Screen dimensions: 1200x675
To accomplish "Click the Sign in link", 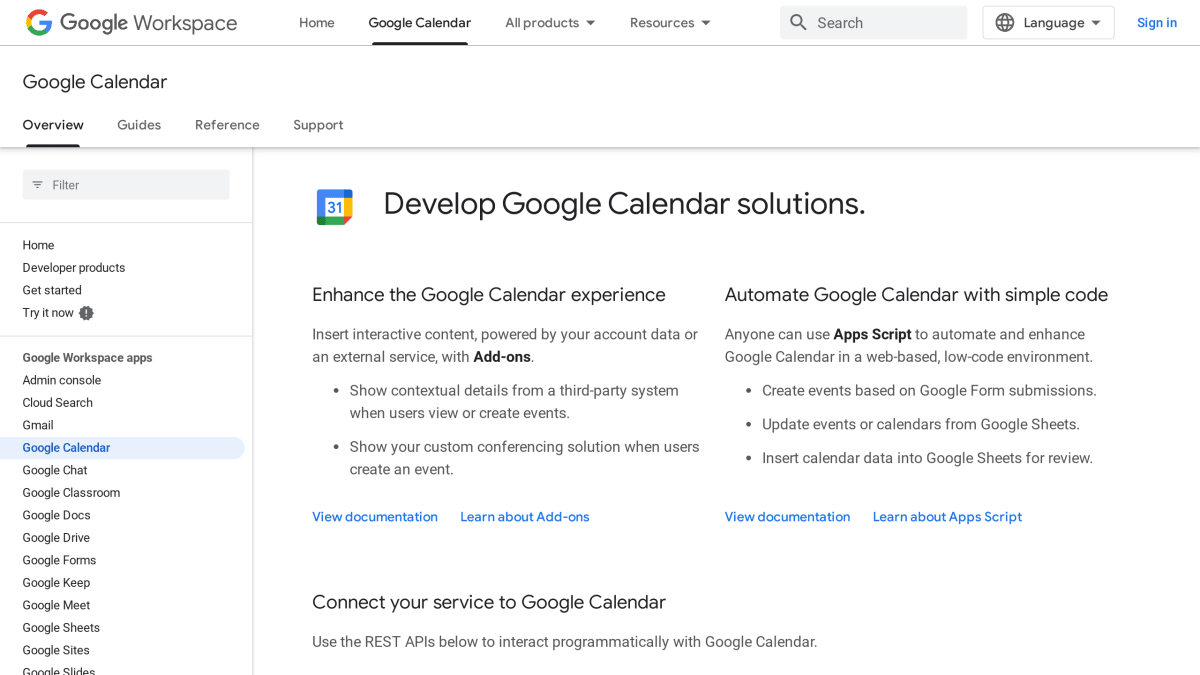I will [x=1157, y=22].
